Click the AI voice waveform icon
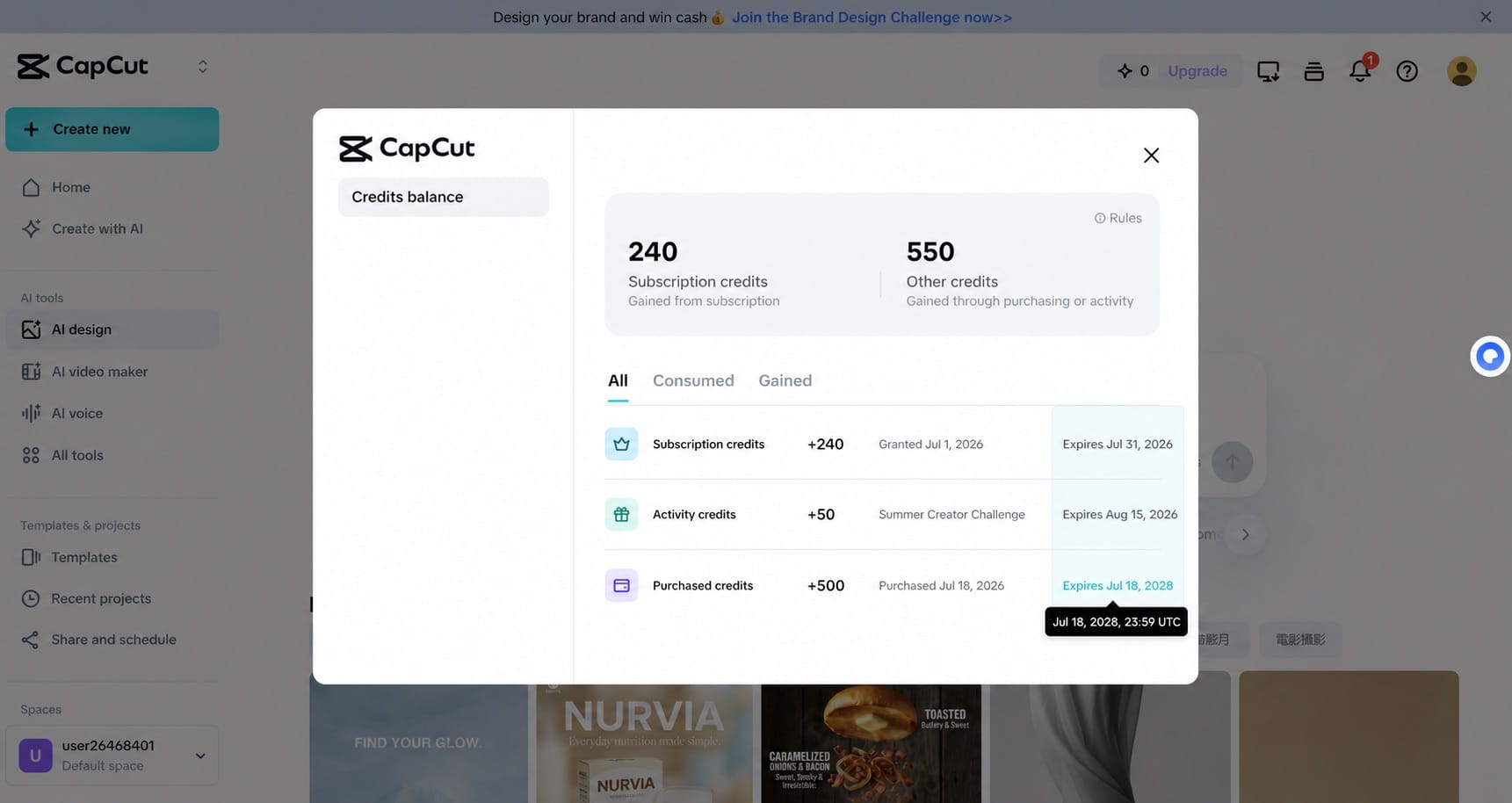Viewport: 1512px width, 803px height. pos(31,413)
